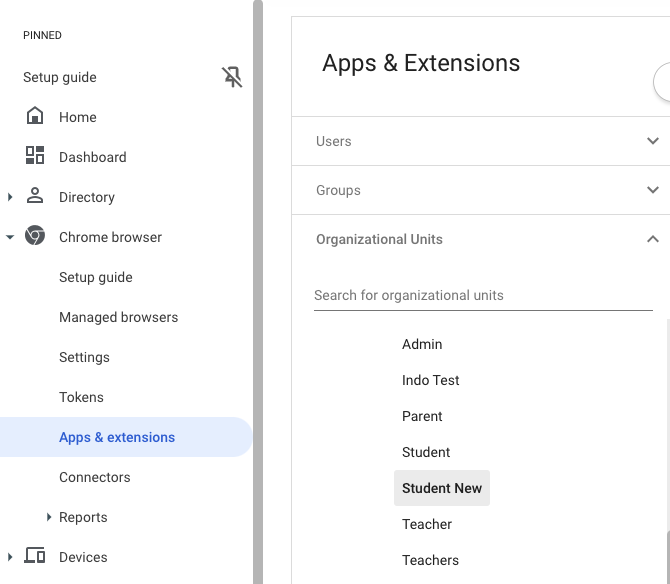Expand the Users panel chevron
The height and width of the screenshot is (584, 670).
652,141
